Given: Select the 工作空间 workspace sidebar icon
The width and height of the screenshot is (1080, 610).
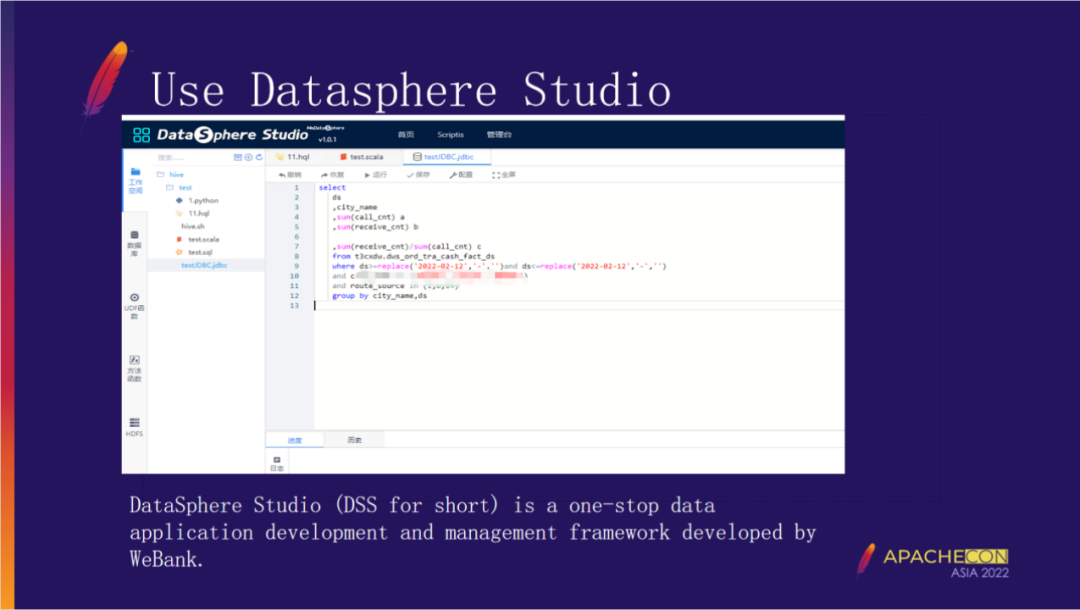Looking at the screenshot, I should click(x=135, y=181).
